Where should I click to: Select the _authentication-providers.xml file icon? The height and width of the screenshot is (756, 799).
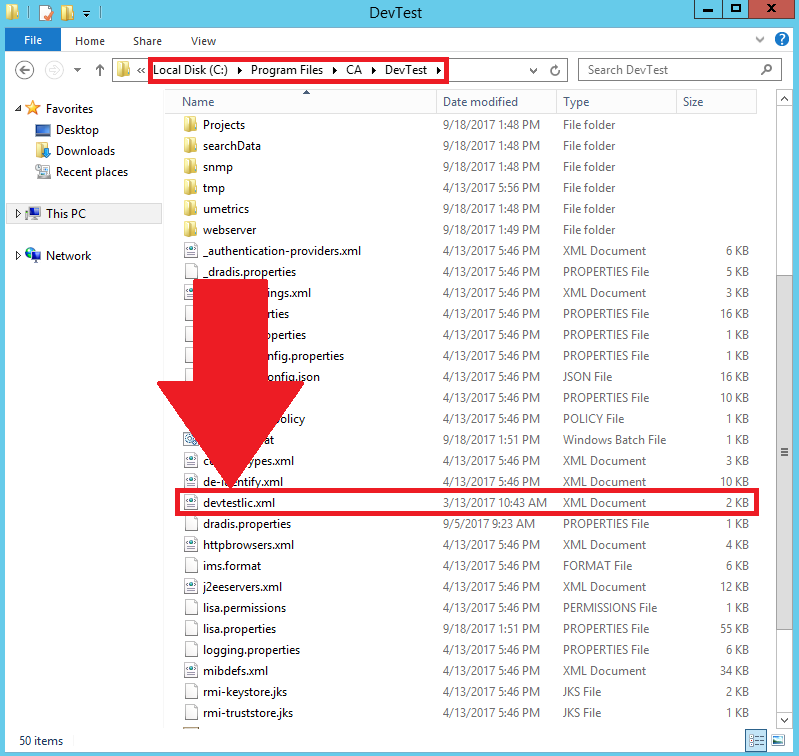(x=191, y=250)
